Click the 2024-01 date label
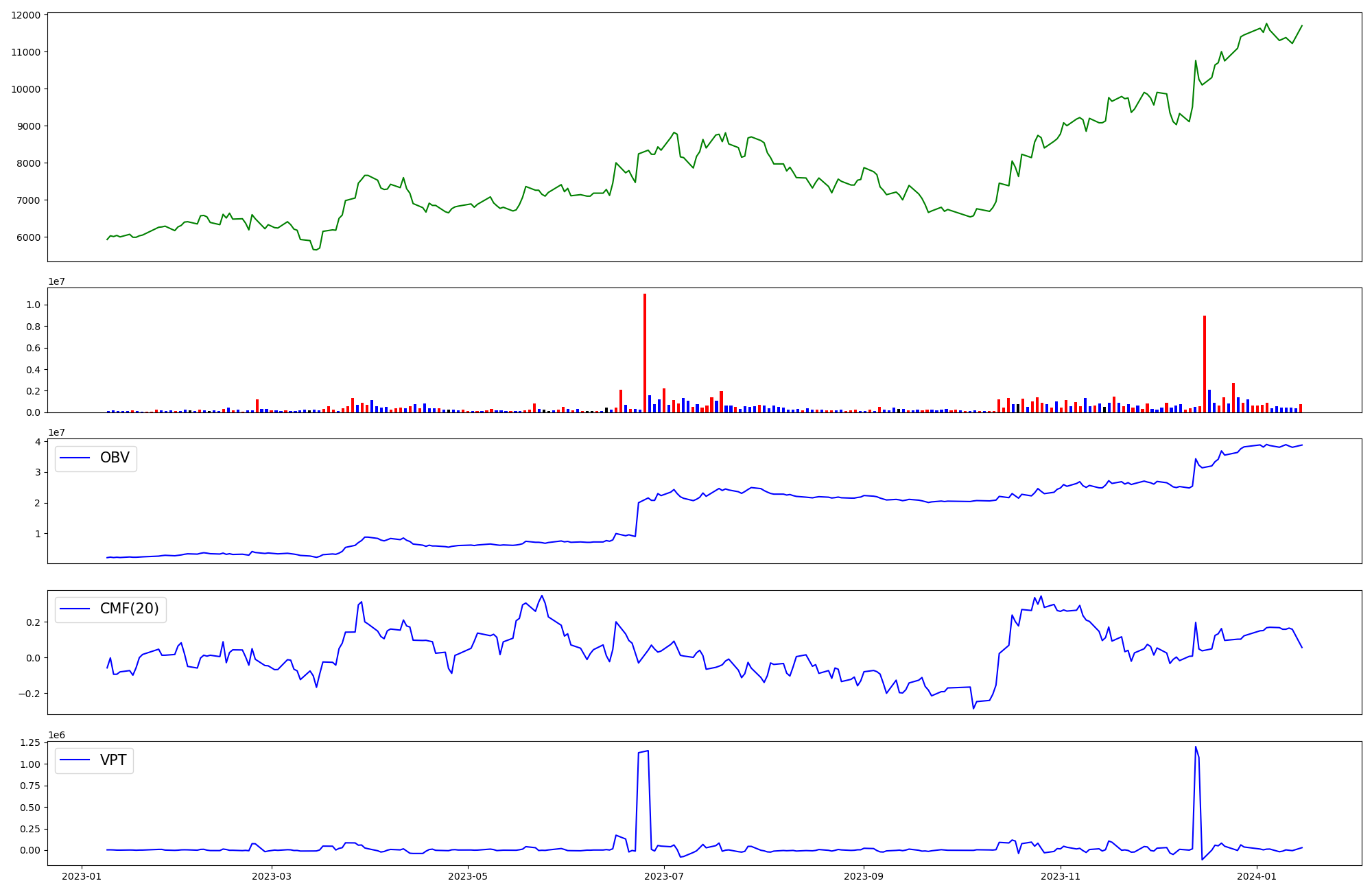This screenshot has width=1372, height=892. pyautogui.click(x=1257, y=876)
